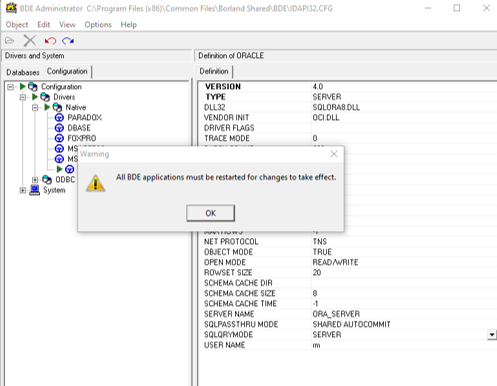
Task: Click the empty SCHEMA CACHE DIR field
Action: [404, 283]
